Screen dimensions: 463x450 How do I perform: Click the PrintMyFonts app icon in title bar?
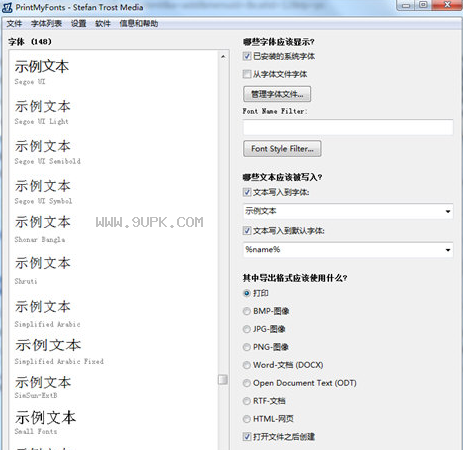point(7,7)
